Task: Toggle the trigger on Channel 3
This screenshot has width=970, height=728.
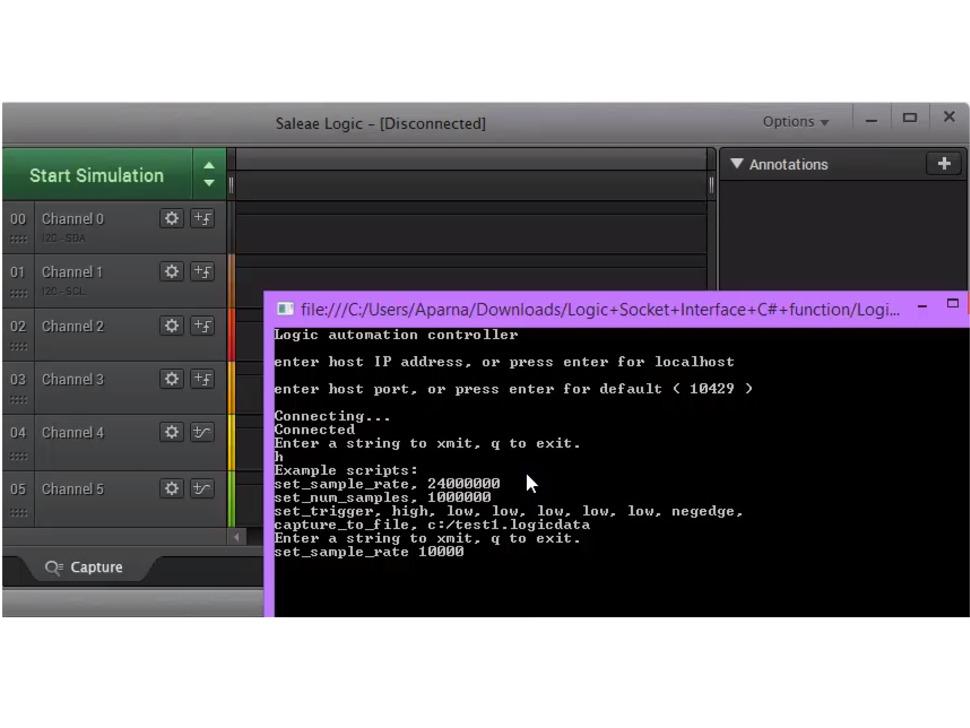Action: (x=202, y=379)
